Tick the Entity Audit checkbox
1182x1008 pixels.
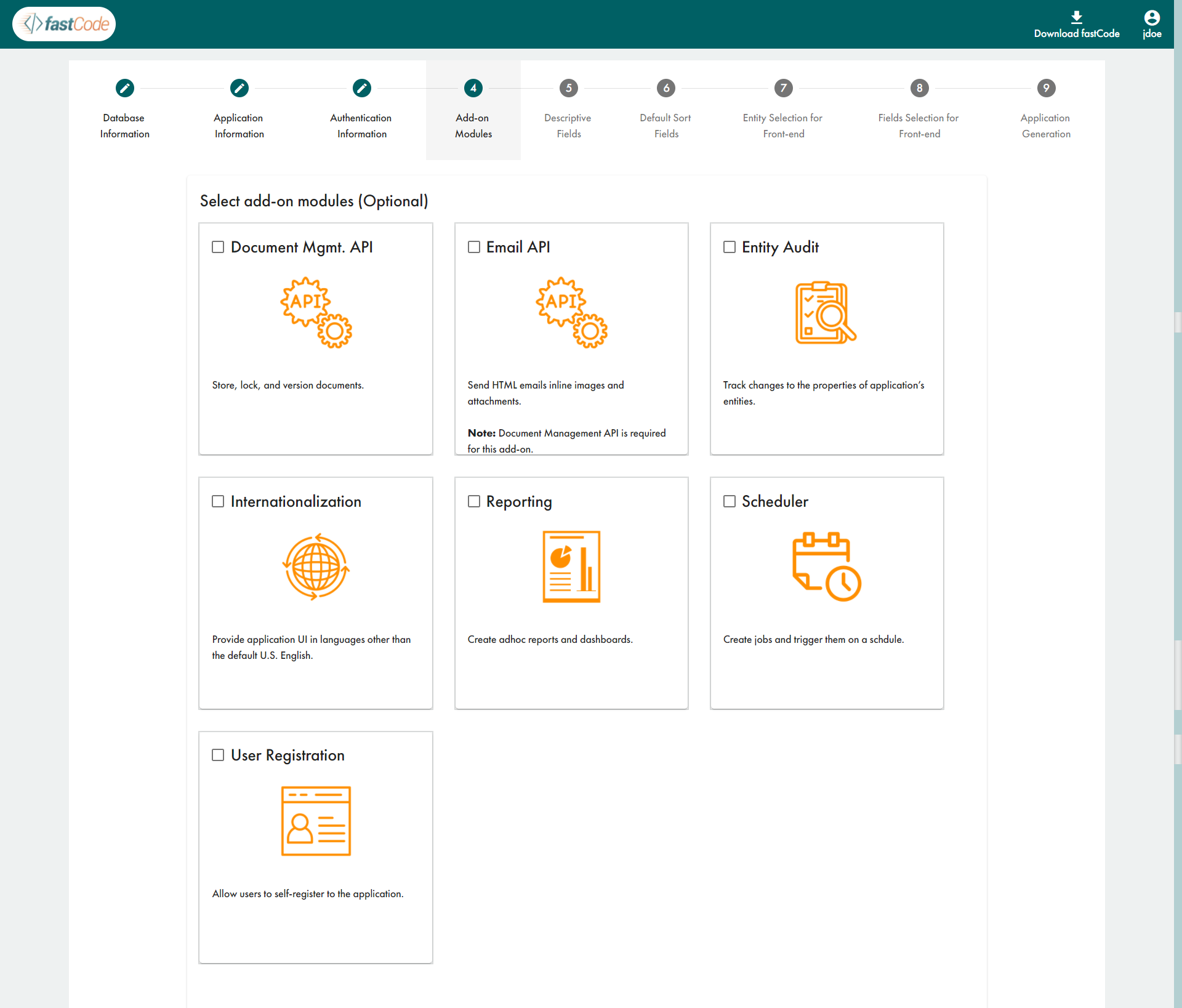click(x=730, y=247)
